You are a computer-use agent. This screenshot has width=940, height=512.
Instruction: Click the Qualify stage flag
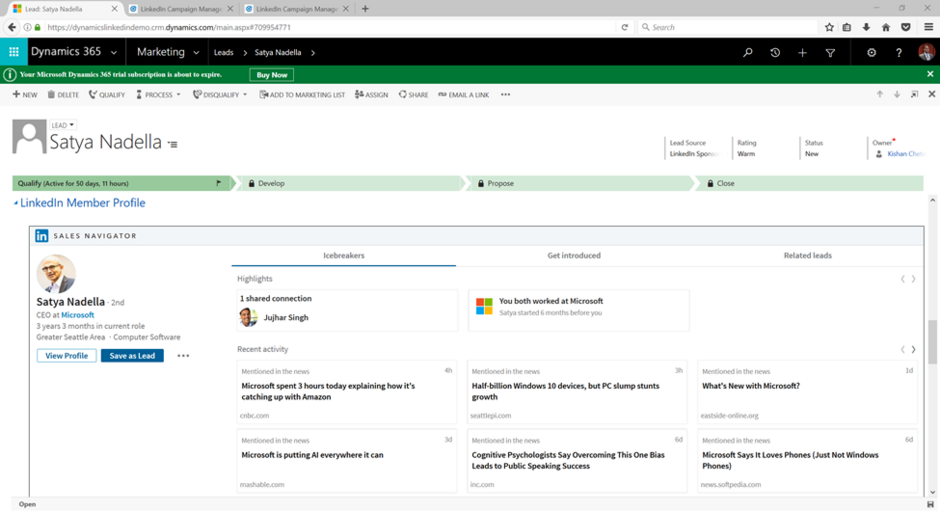(218, 183)
